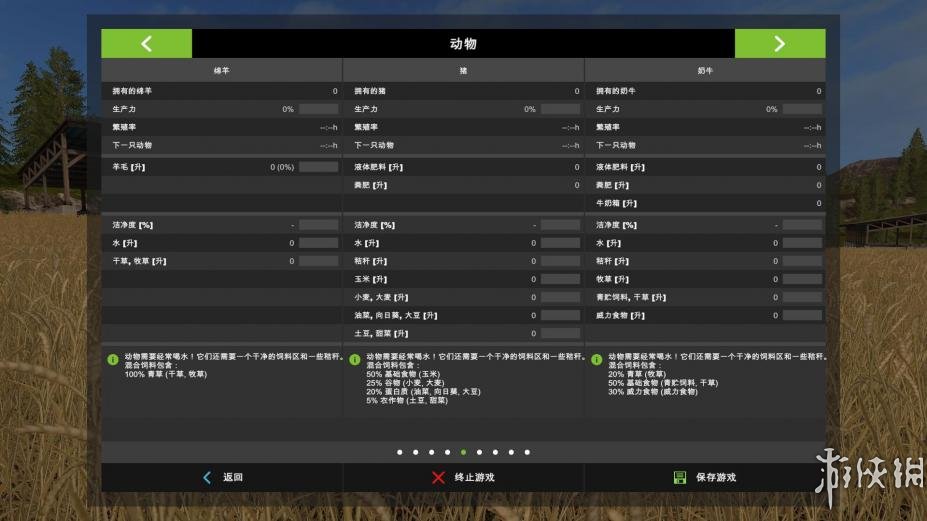Click the 拥有的猪 label
Image resolution: width=927 pixels, height=521 pixels.
pos(370,91)
